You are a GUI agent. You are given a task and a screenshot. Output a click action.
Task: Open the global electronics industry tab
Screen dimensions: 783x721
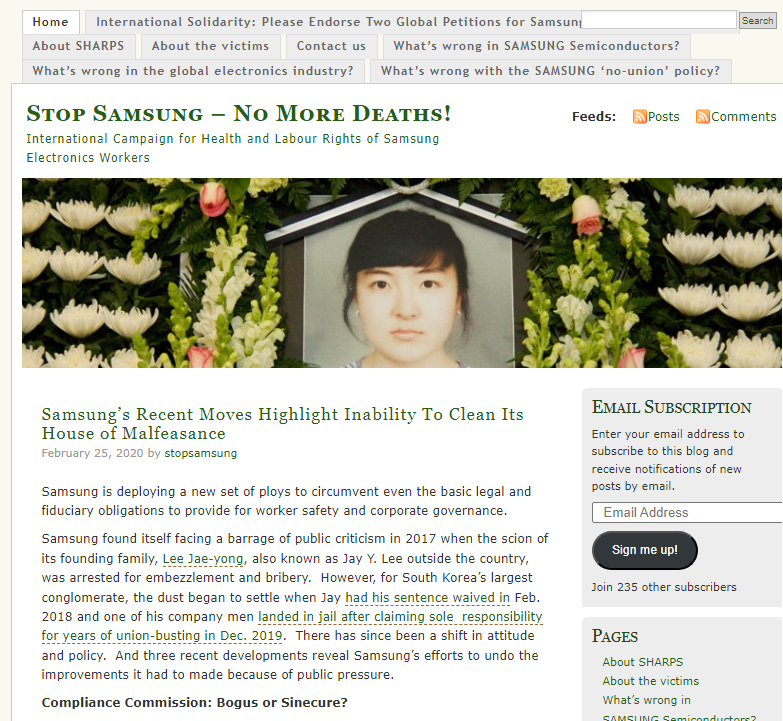pyautogui.click(x=193, y=71)
